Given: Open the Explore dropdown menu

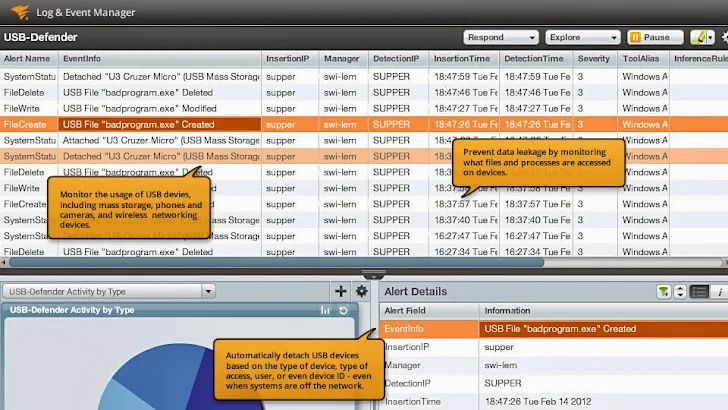Looking at the screenshot, I should pyautogui.click(x=583, y=37).
